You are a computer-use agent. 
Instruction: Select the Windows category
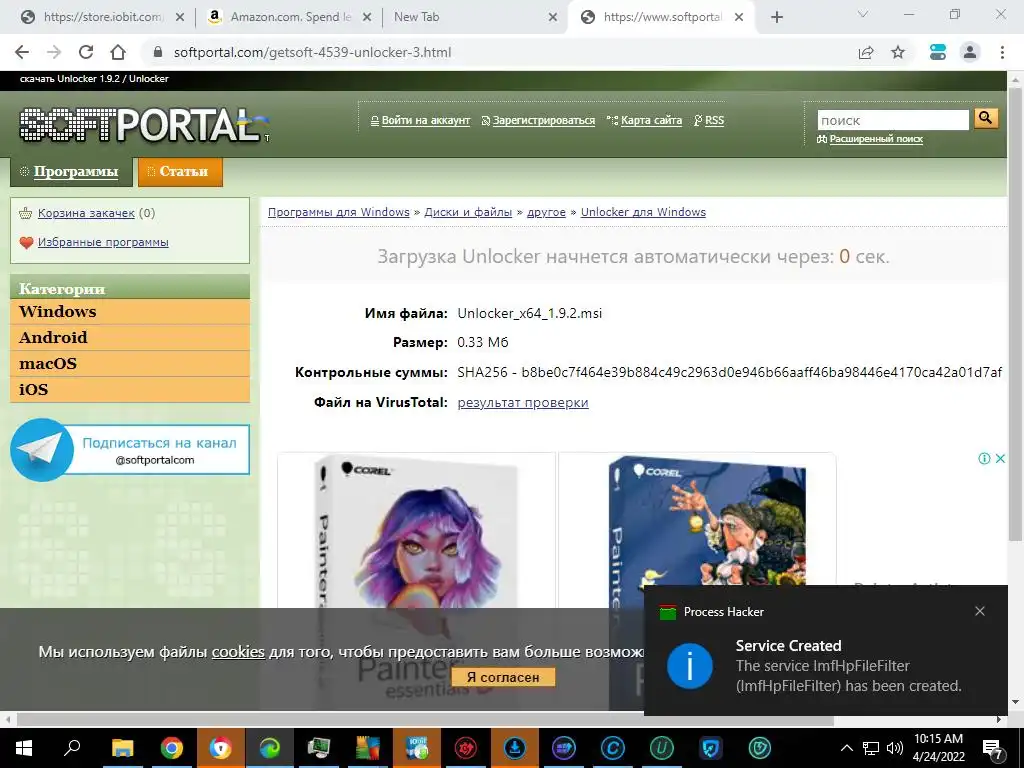point(130,312)
